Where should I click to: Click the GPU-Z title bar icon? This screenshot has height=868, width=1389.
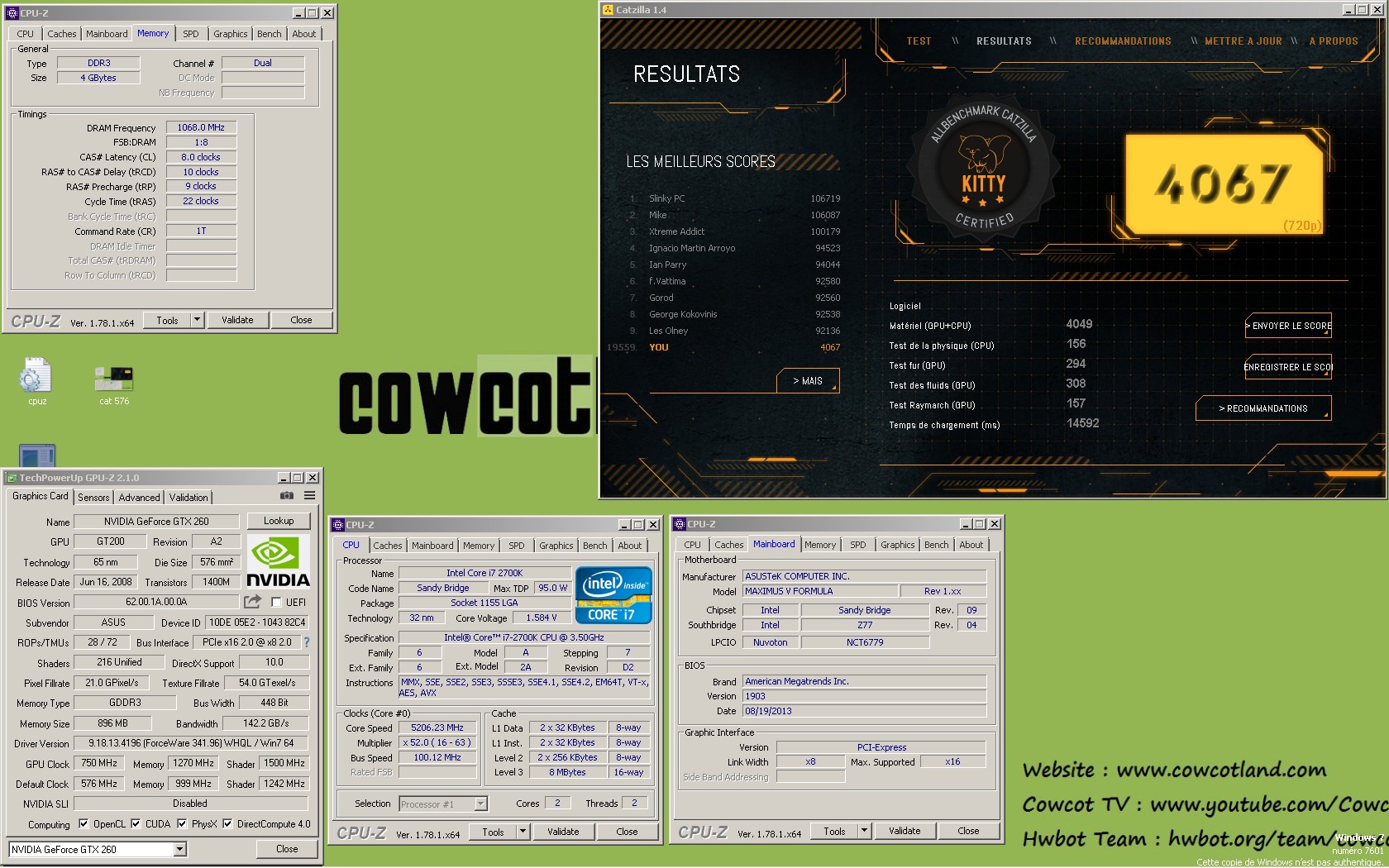click(x=11, y=478)
